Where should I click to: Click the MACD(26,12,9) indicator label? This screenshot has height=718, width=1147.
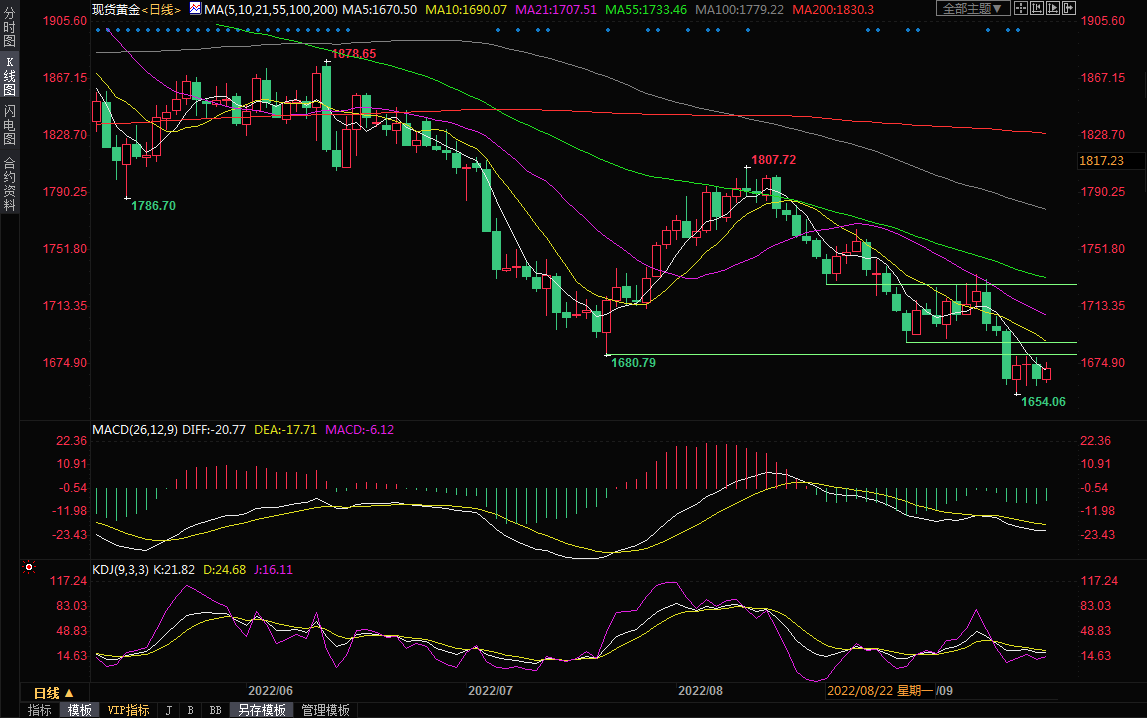coord(135,429)
